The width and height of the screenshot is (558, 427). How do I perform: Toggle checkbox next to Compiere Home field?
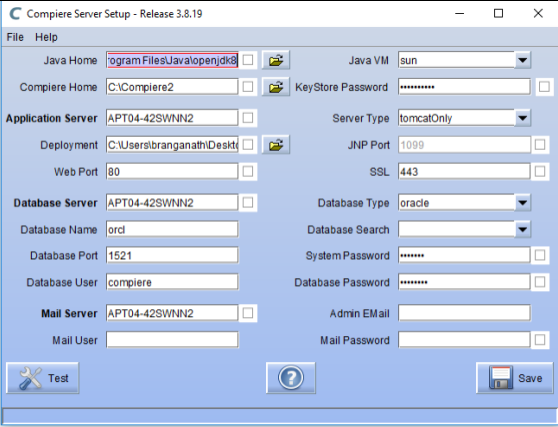point(248,87)
